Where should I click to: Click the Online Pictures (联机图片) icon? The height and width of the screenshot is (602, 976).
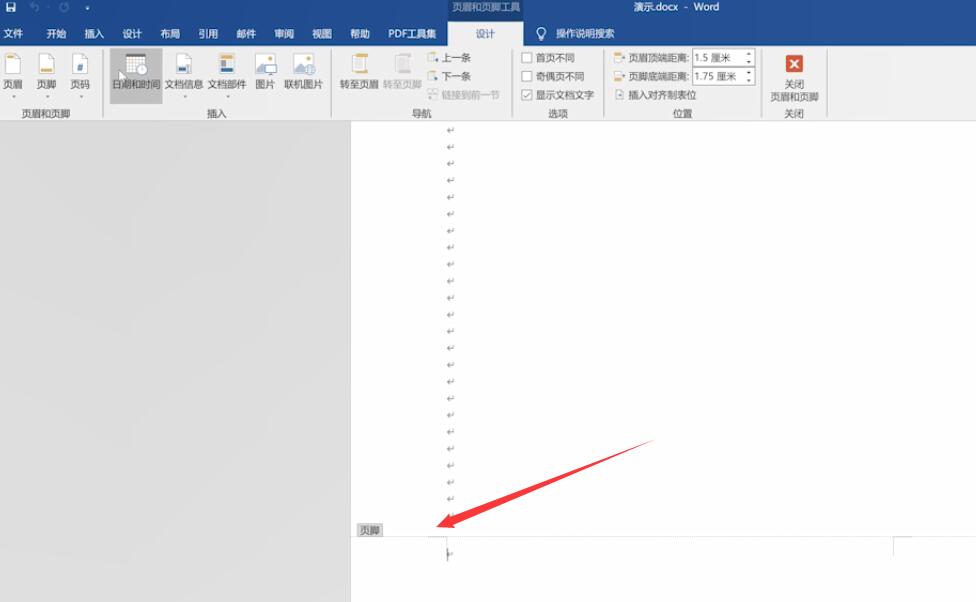(x=304, y=72)
